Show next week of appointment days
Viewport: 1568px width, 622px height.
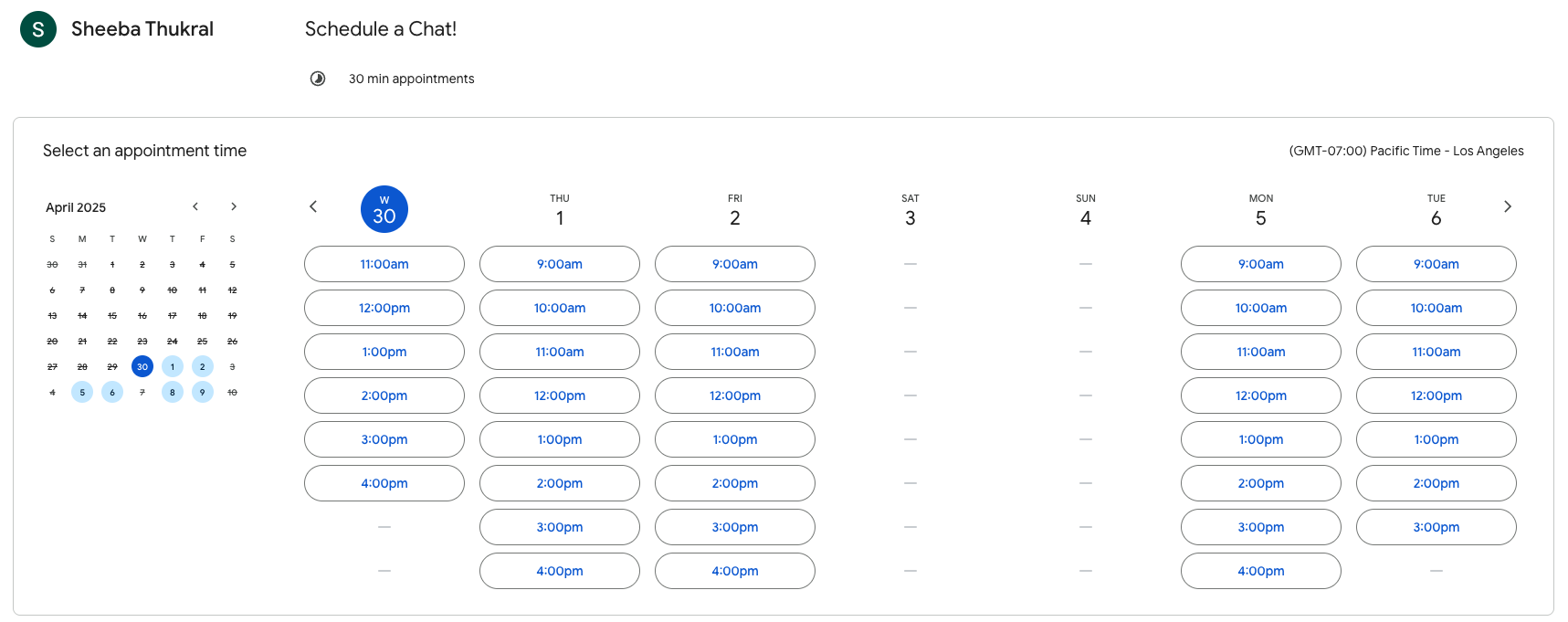click(x=1507, y=206)
